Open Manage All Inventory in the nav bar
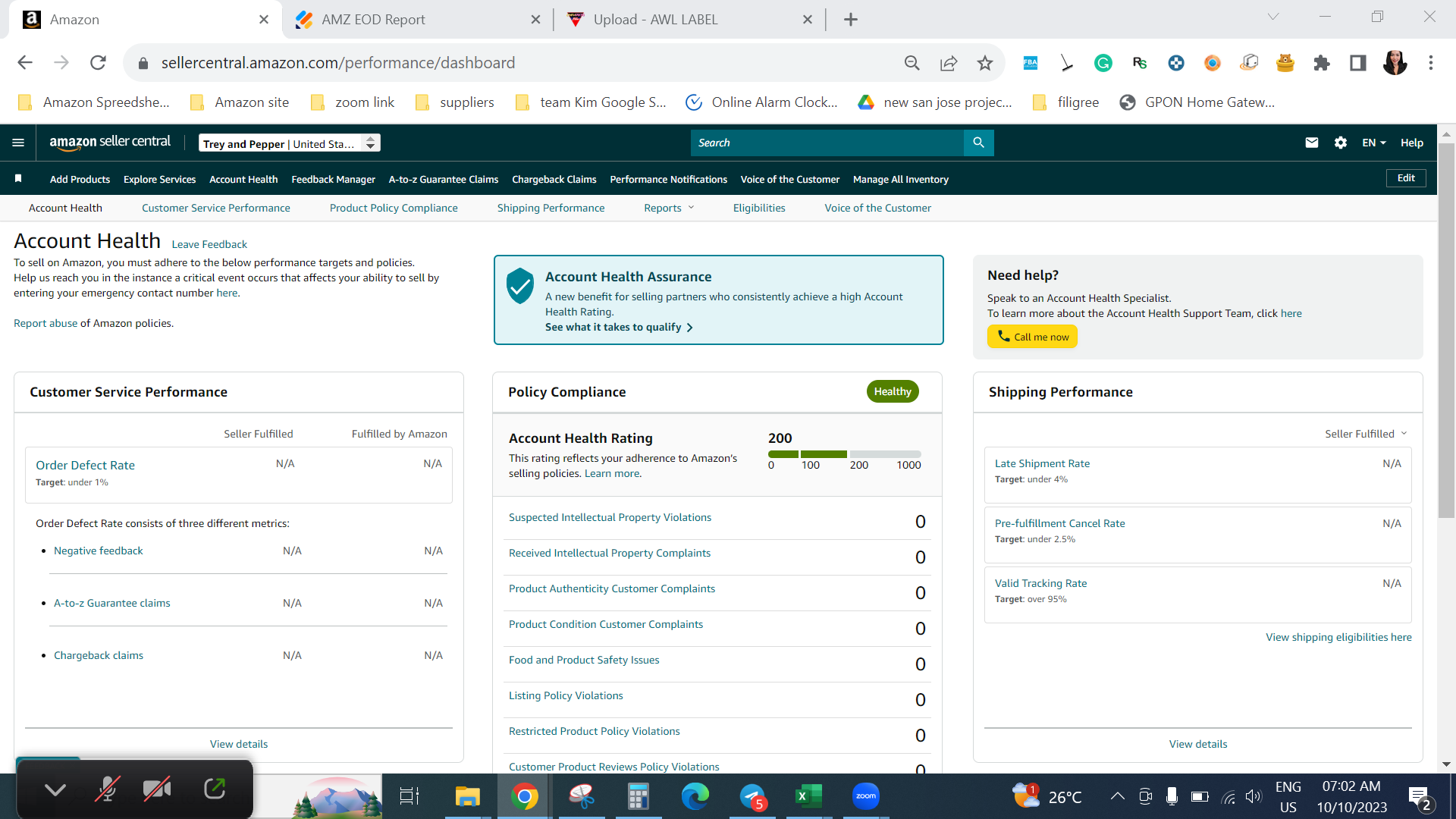1456x819 pixels. coord(900,179)
